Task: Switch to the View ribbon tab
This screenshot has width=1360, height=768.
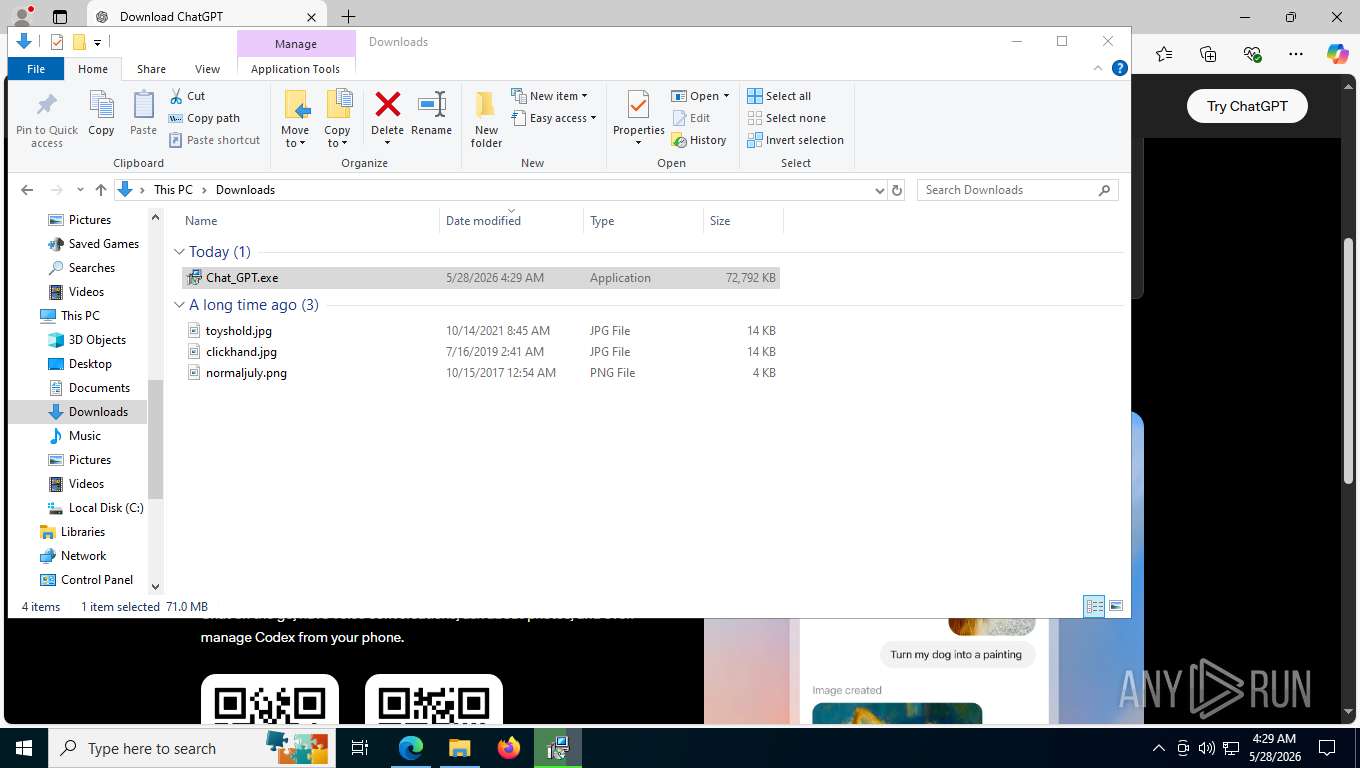Action: click(207, 69)
